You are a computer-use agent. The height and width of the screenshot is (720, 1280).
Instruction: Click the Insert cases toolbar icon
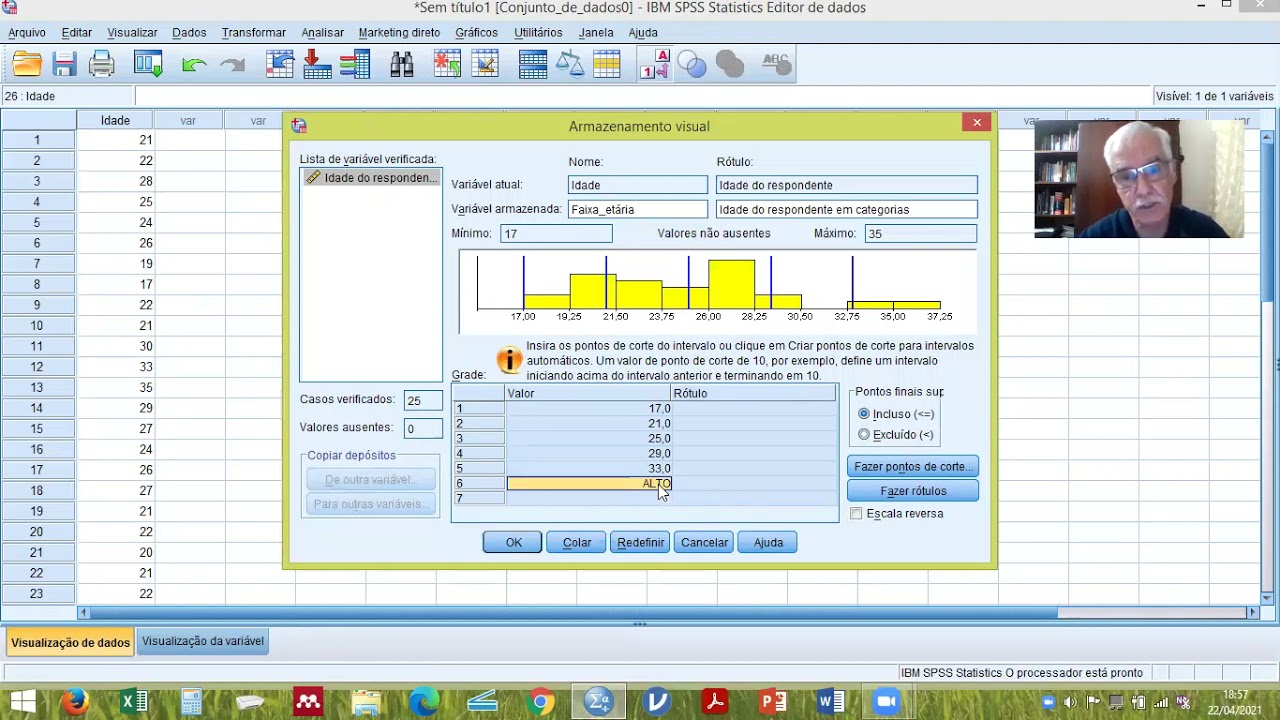448,65
